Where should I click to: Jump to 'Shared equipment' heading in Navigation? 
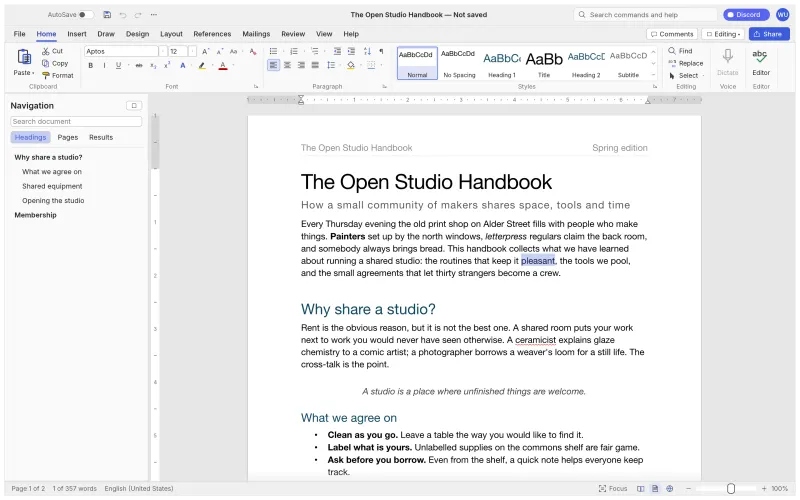point(52,186)
